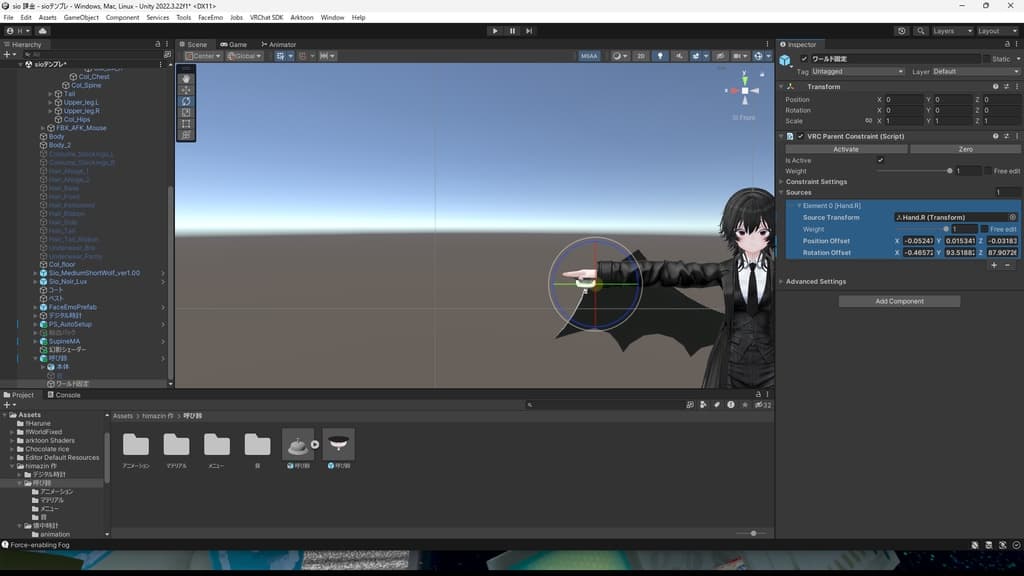1024x576 pixels.
Task: Expand the Constraint Settings foldout
Action: click(x=816, y=182)
